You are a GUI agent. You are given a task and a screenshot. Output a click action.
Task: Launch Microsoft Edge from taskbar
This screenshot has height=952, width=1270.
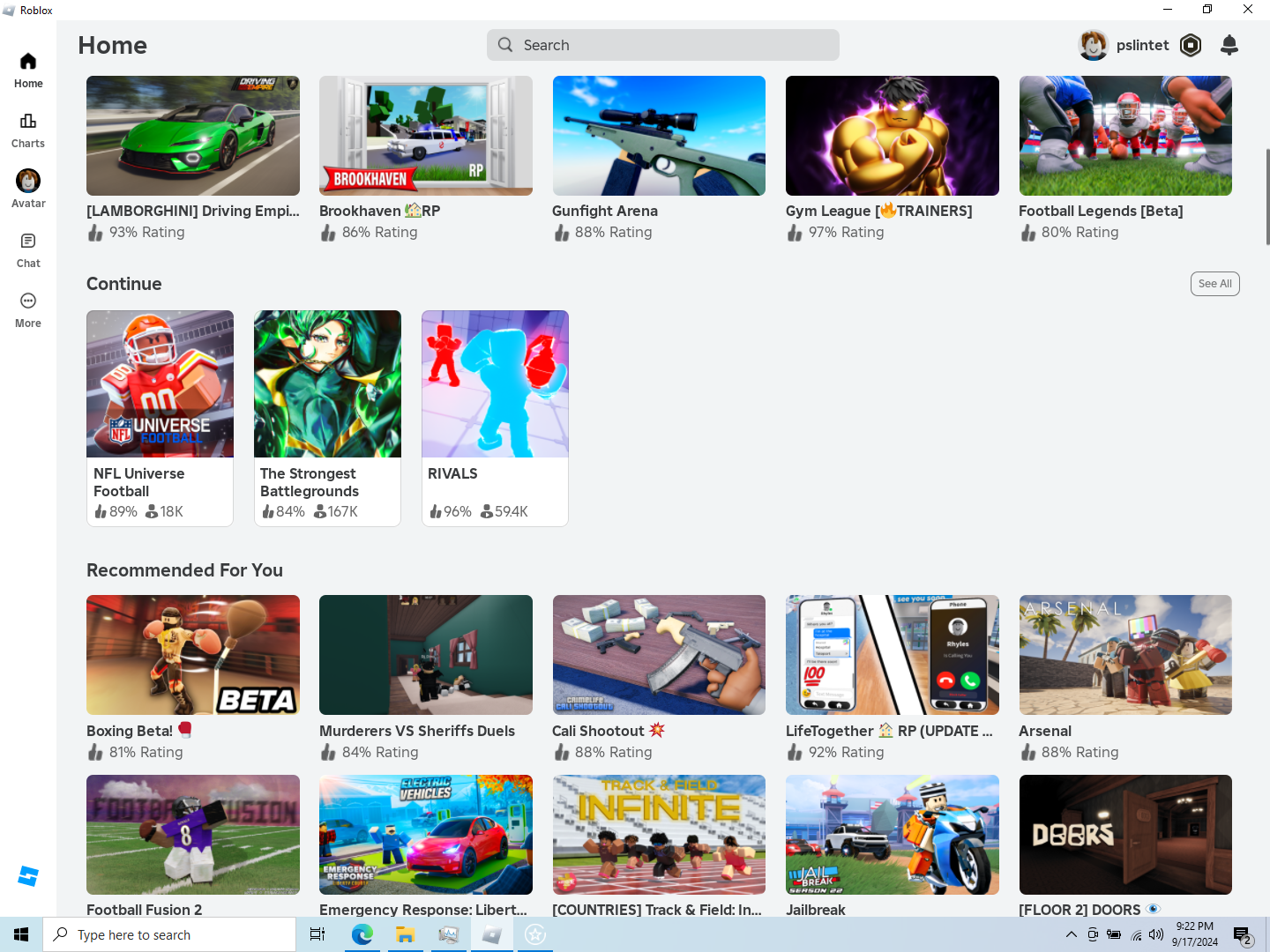pos(362,934)
